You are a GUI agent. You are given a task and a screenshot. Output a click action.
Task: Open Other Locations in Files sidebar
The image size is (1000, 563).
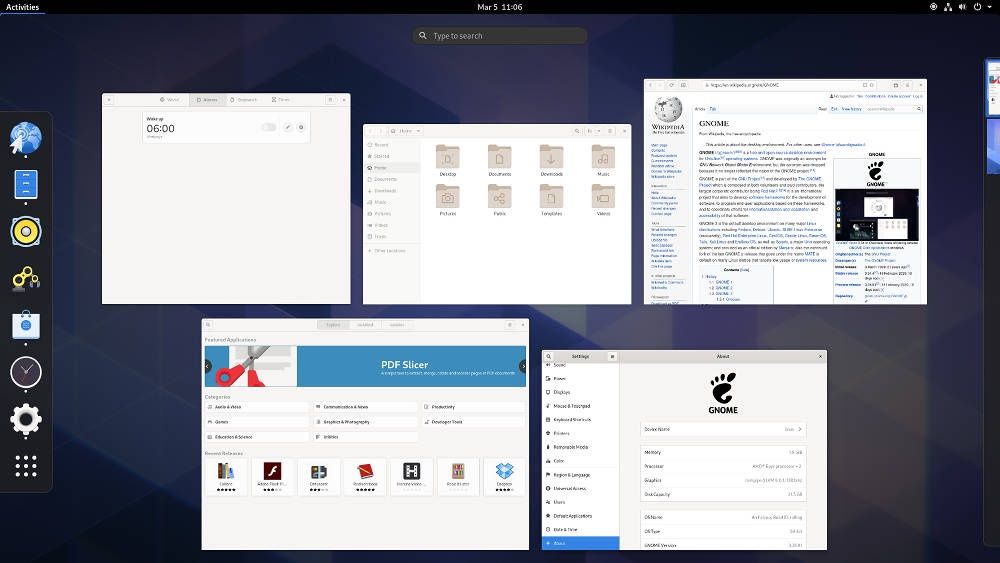pyautogui.click(x=392, y=251)
